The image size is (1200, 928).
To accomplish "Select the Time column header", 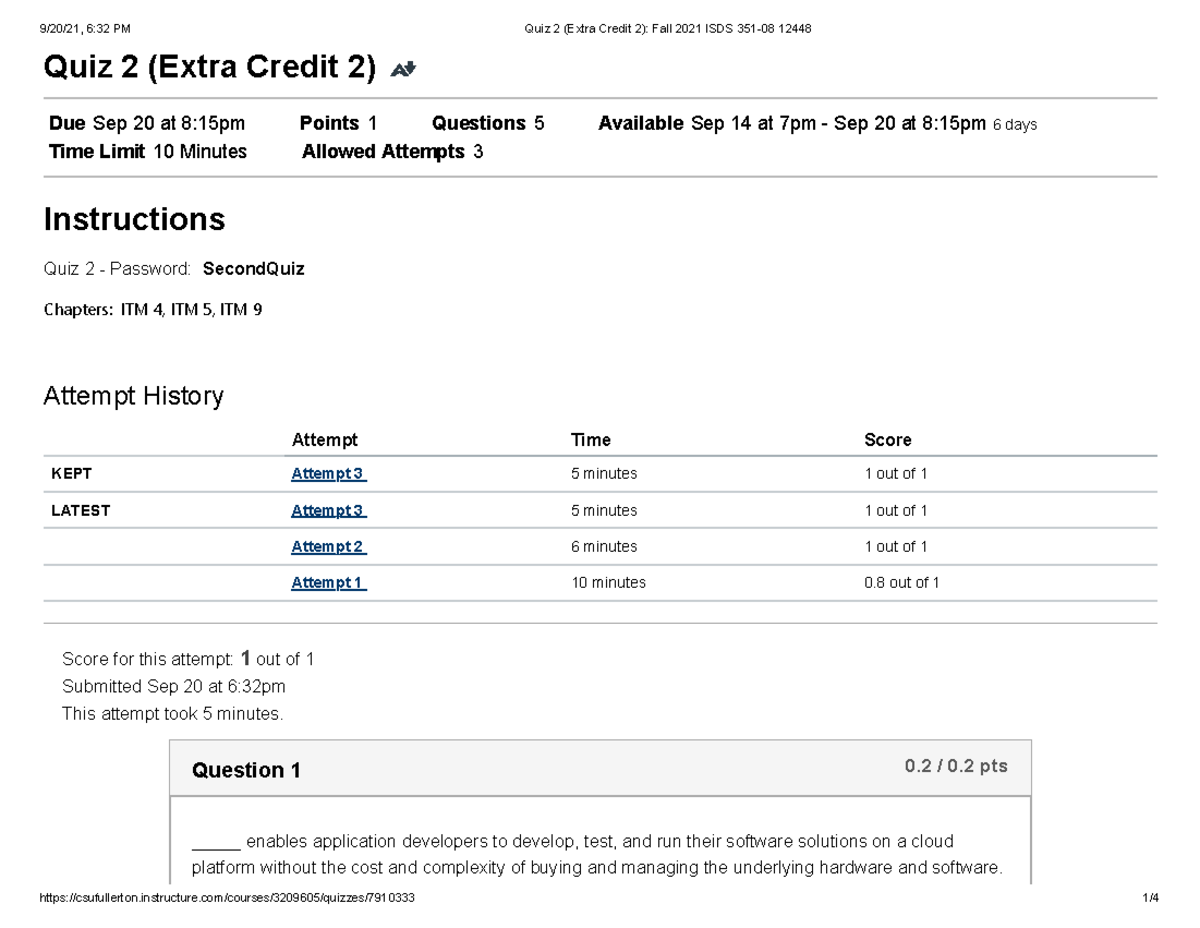I will pyautogui.click(x=590, y=439).
